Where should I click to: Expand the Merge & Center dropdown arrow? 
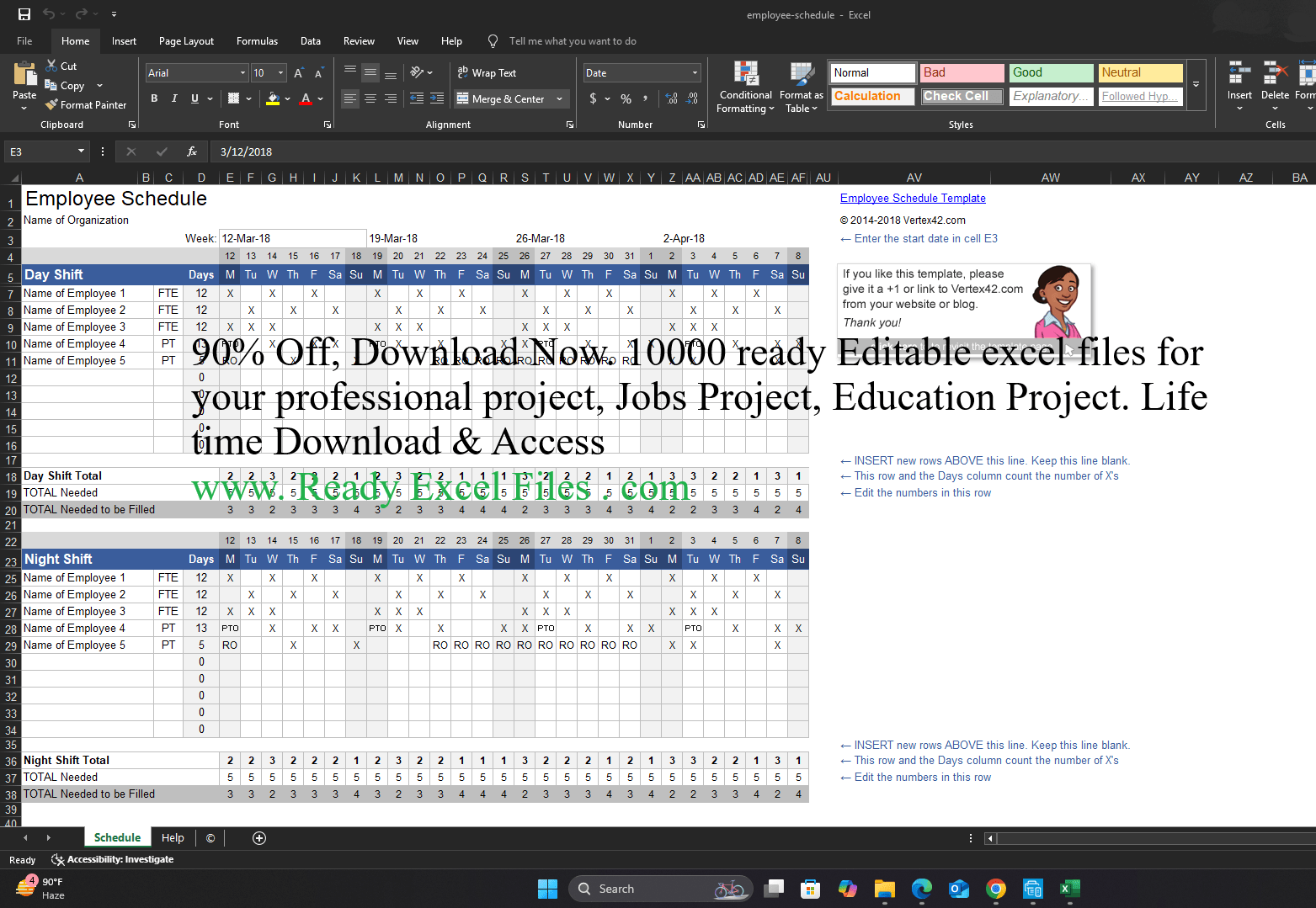(559, 98)
